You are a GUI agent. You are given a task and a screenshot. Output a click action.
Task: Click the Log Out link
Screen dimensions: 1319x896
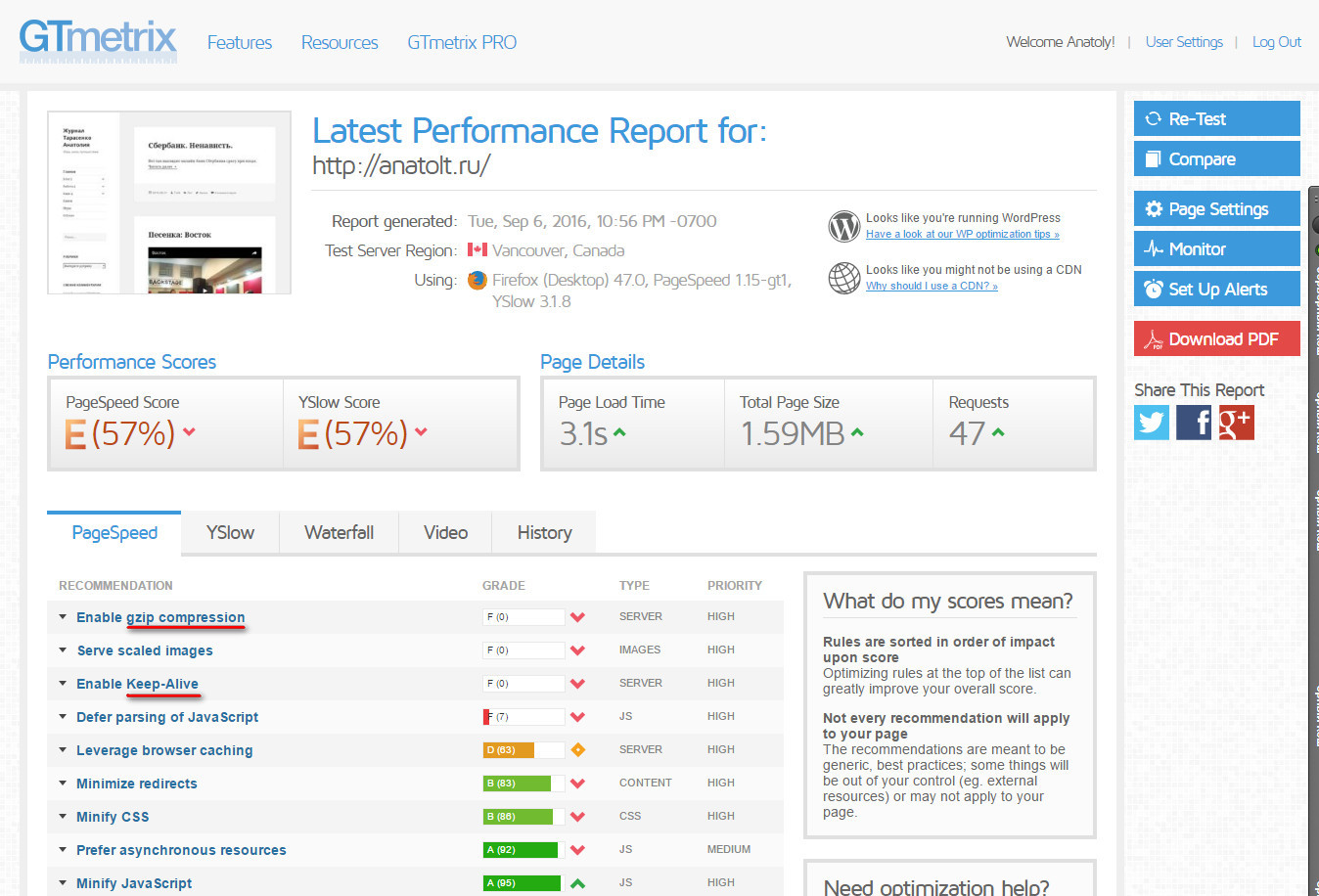[1276, 42]
